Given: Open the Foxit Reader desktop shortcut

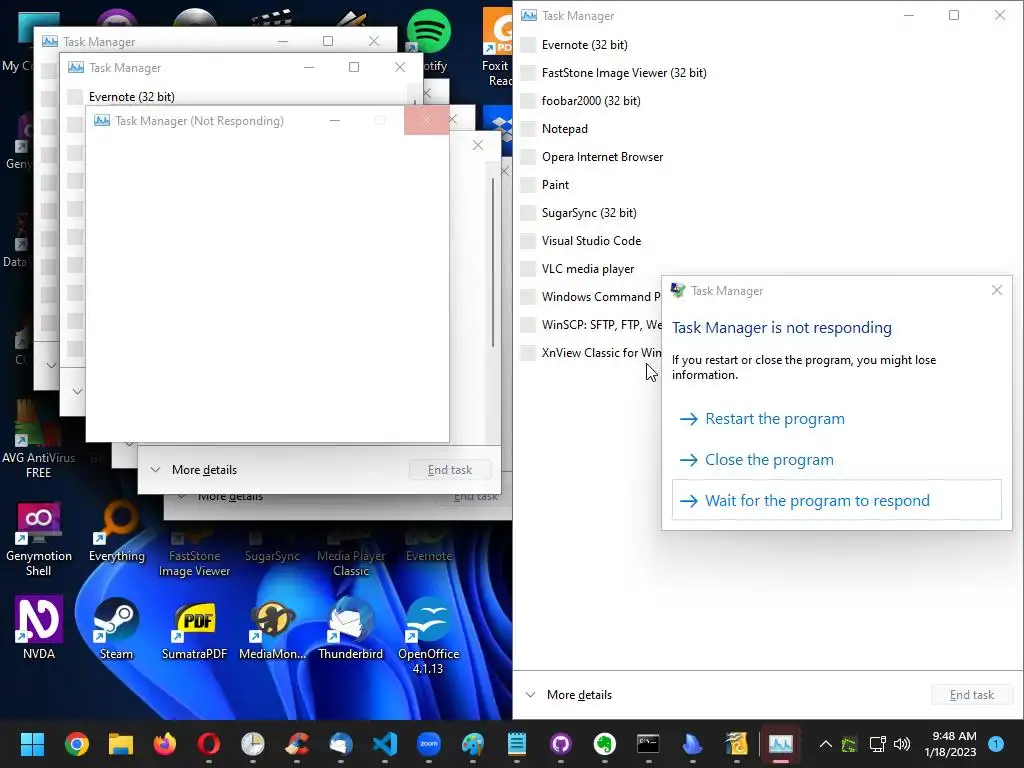Looking at the screenshot, I should click(x=498, y=47).
